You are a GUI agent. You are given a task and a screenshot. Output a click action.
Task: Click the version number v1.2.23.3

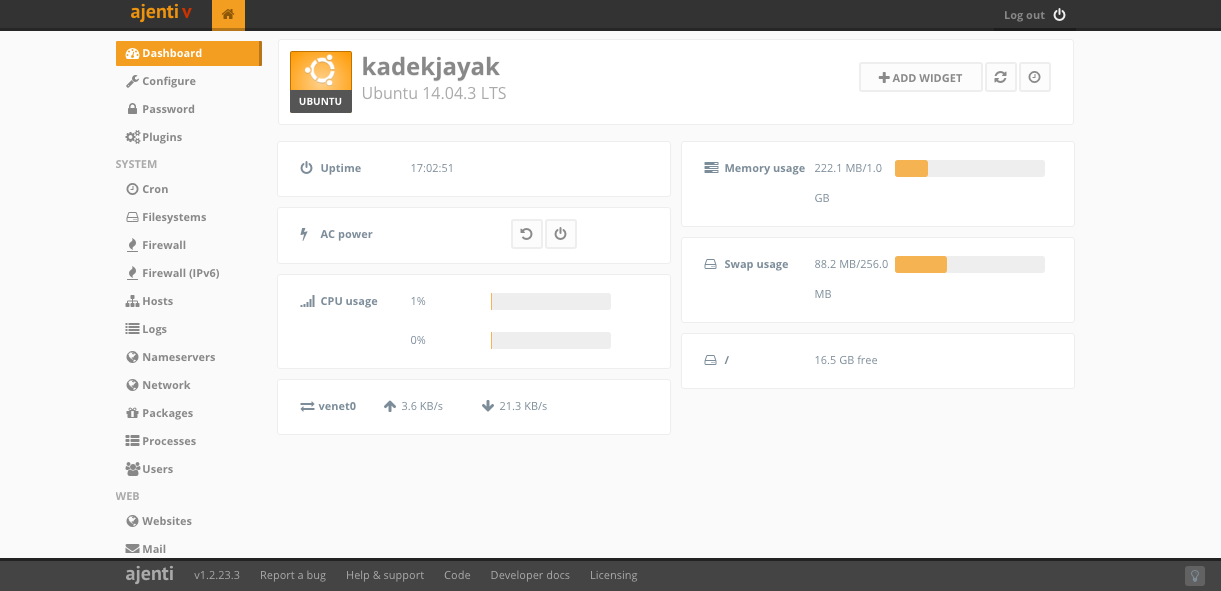[217, 575]
